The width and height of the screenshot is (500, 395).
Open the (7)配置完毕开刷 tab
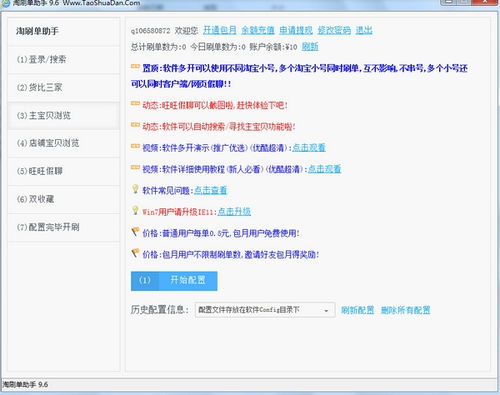pos(64,227)
